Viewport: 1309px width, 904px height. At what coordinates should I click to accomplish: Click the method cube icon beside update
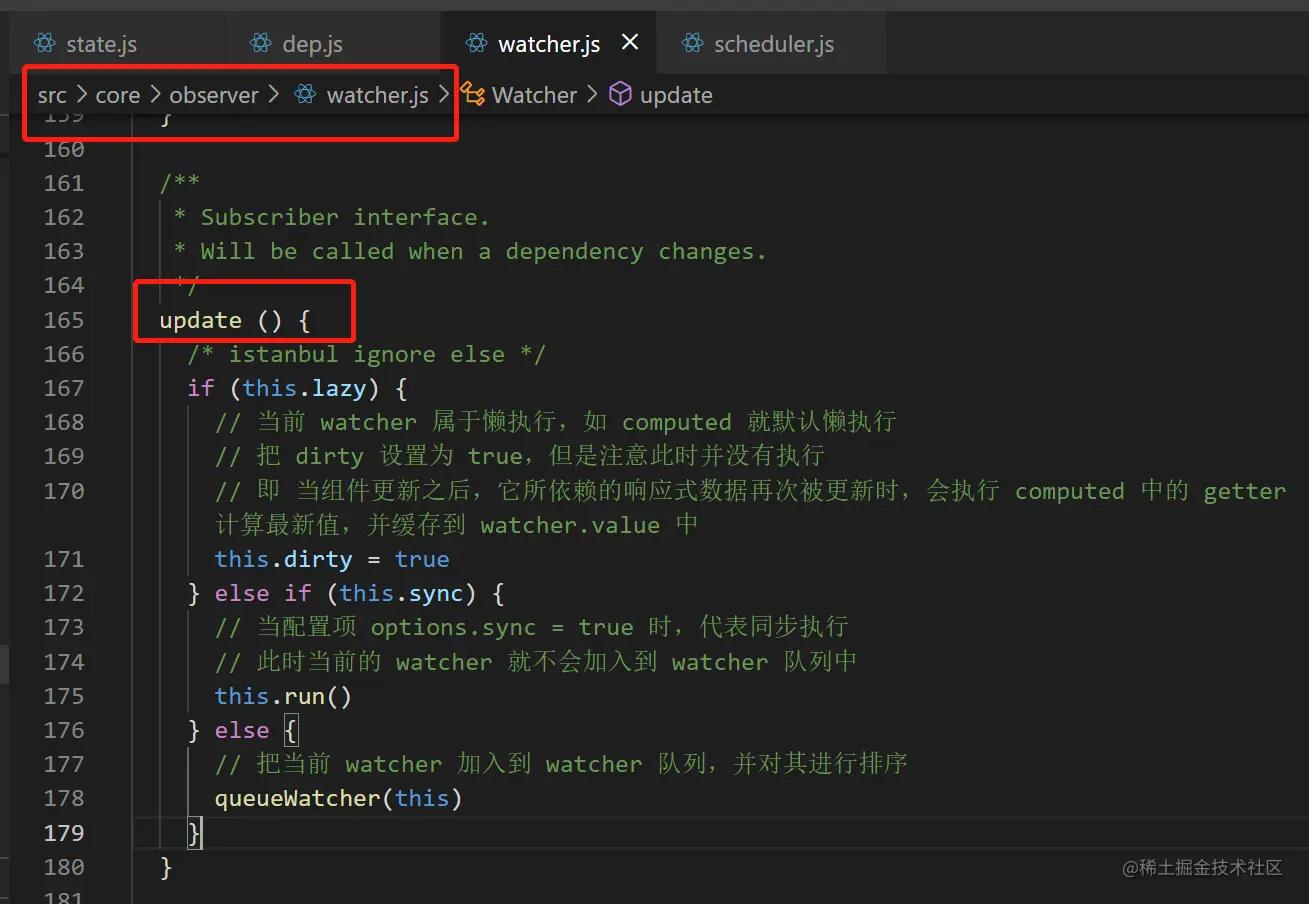[x=620, y=95]
